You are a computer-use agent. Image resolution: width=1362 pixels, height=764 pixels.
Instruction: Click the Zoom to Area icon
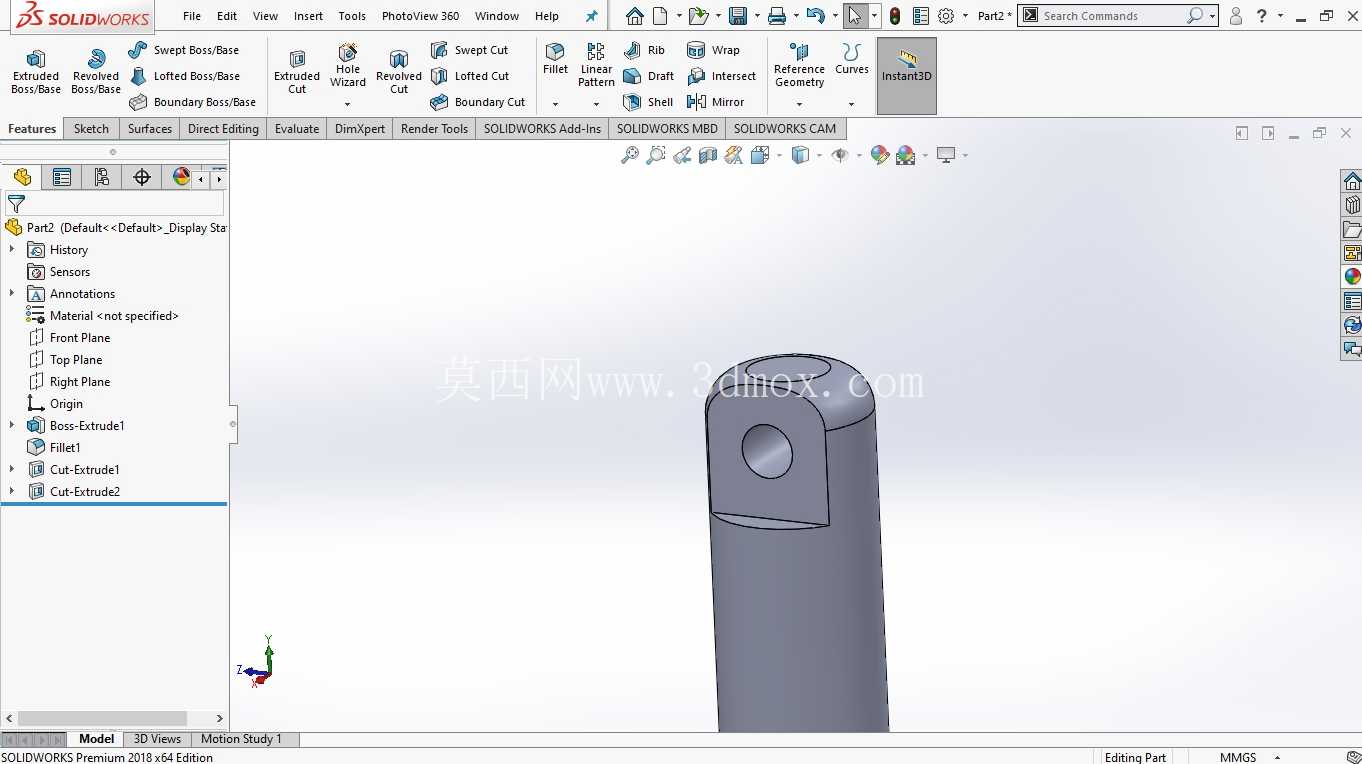(x=656, y=155)
